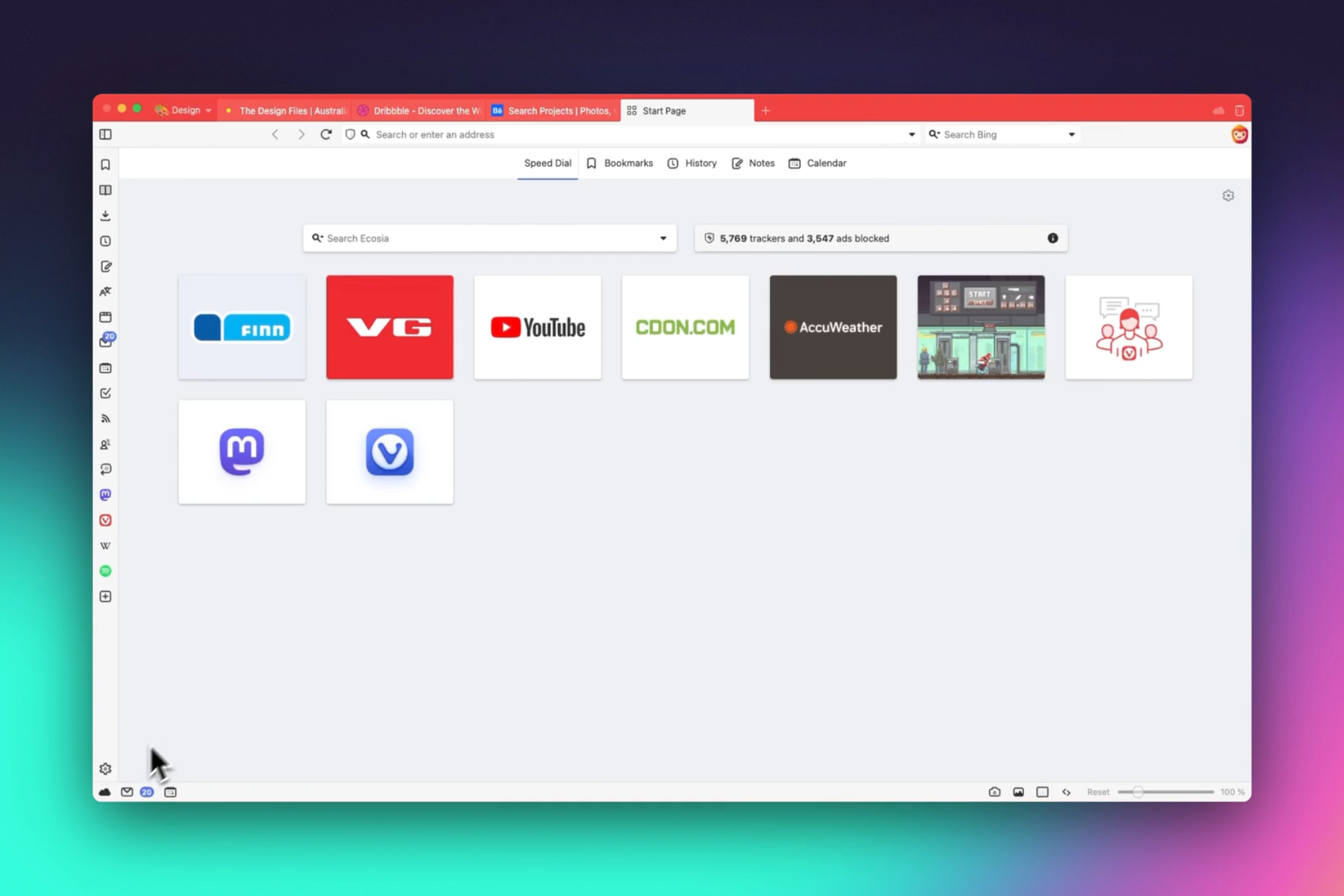Screen dimensions: 1344x896
Task: Expand the Design workspace dropdown
Action: click(183, 111)
